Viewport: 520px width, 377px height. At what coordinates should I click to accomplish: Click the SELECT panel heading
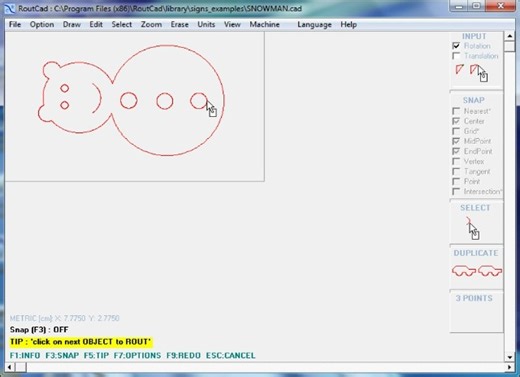475,208
